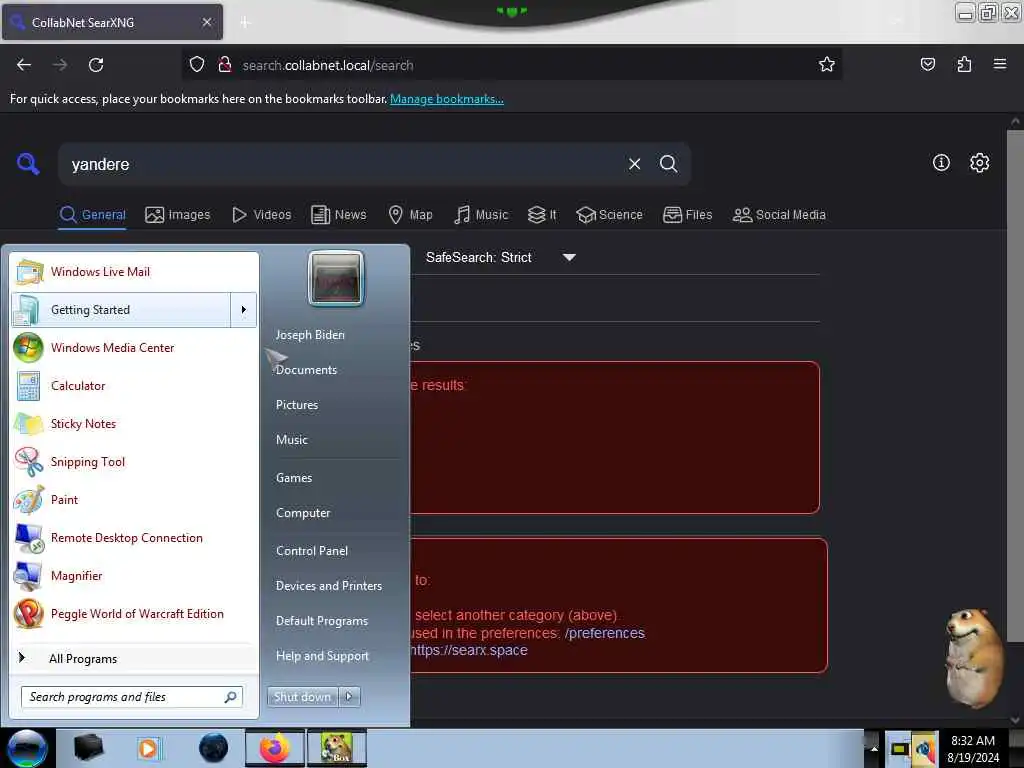Open the Firefox extensions puzzle icon
The height and width of the screenshot is (768, 1024).
[x=964, y=64]
